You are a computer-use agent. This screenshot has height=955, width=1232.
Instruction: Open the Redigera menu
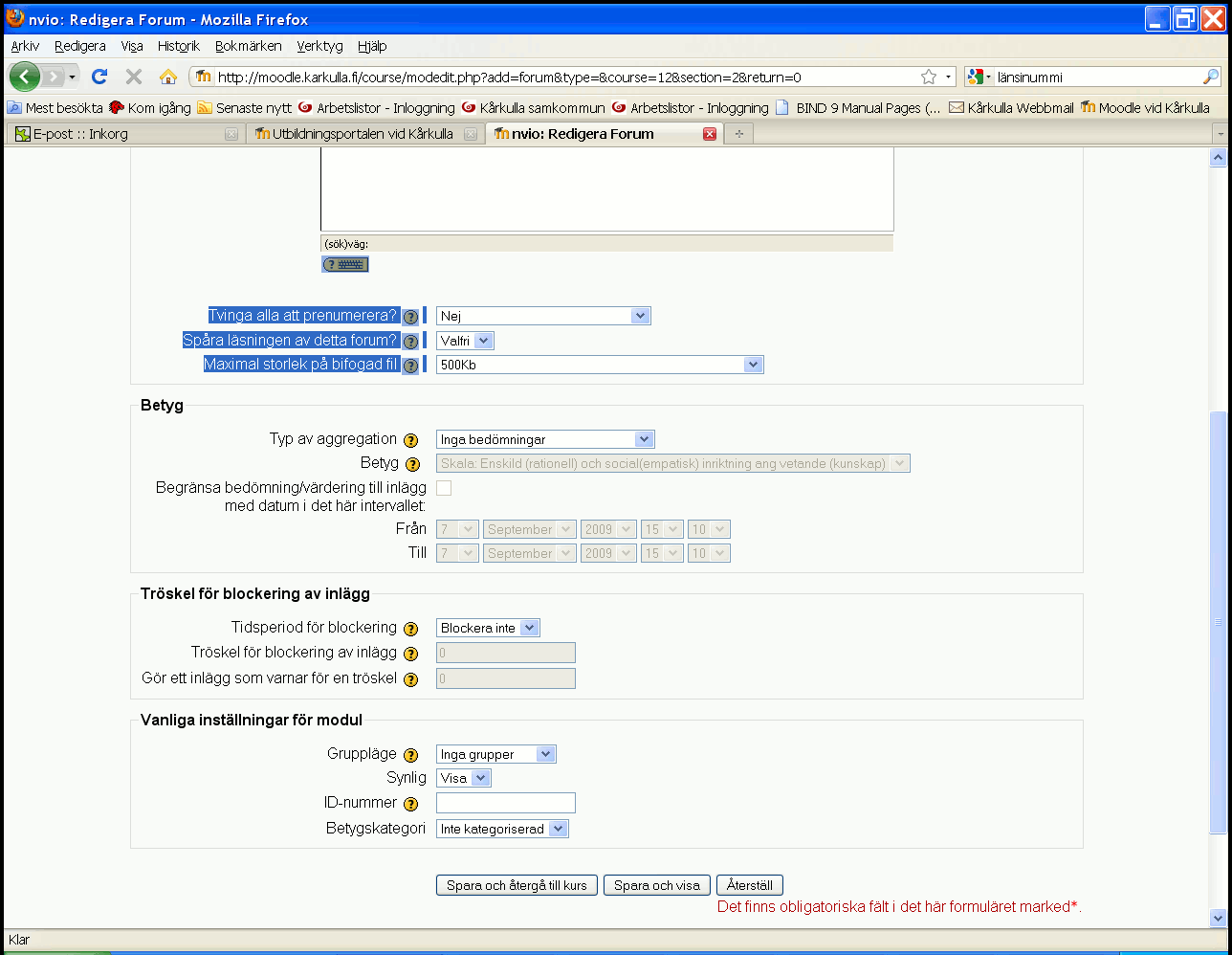tap(80, 46)
